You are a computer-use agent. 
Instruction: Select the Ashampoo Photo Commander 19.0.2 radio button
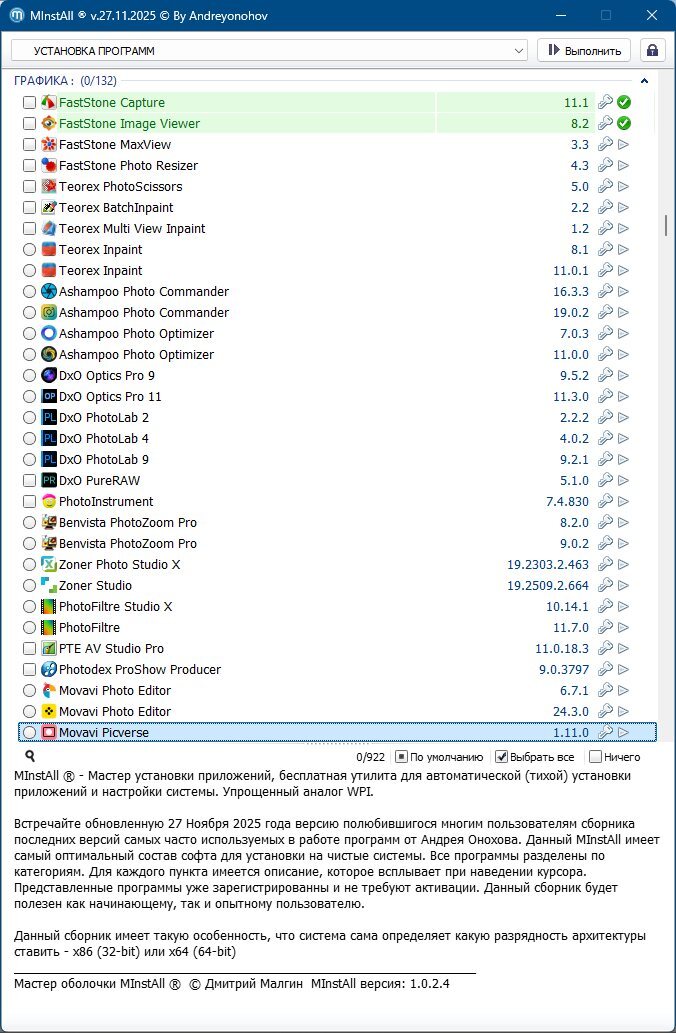tap(30, 313)
